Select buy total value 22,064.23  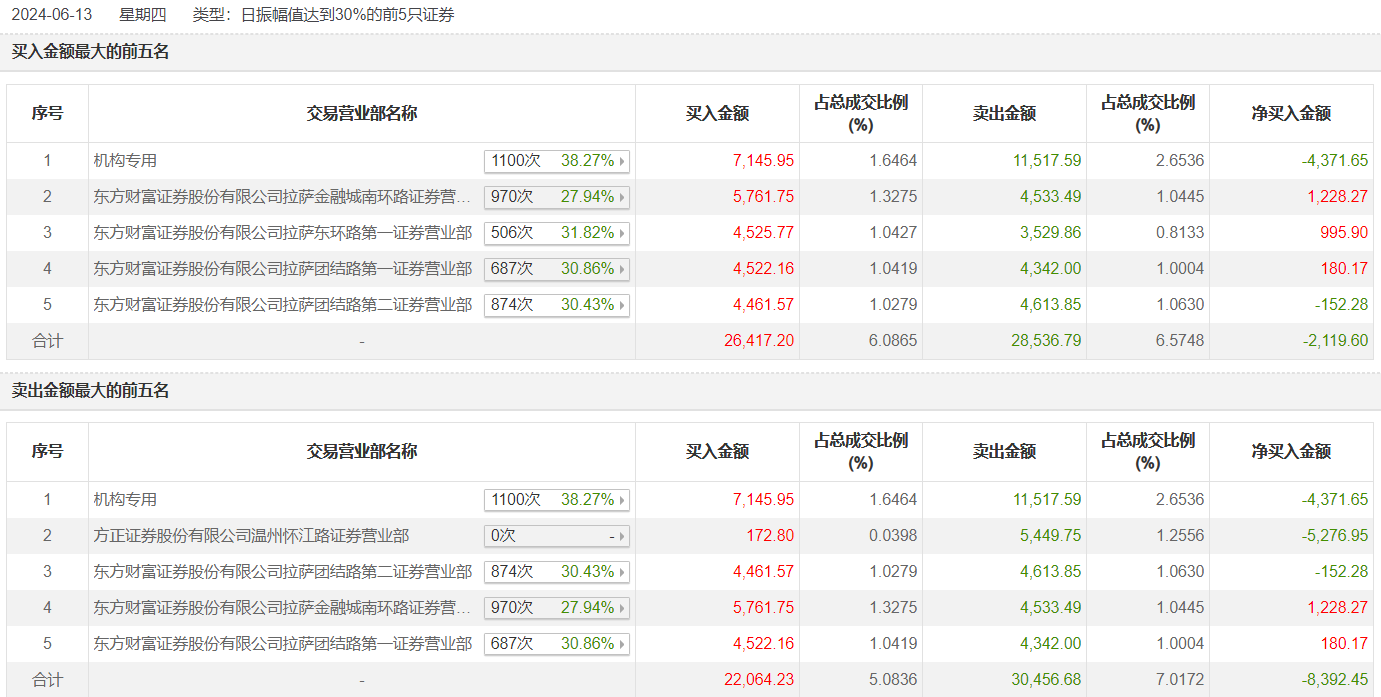759,680
